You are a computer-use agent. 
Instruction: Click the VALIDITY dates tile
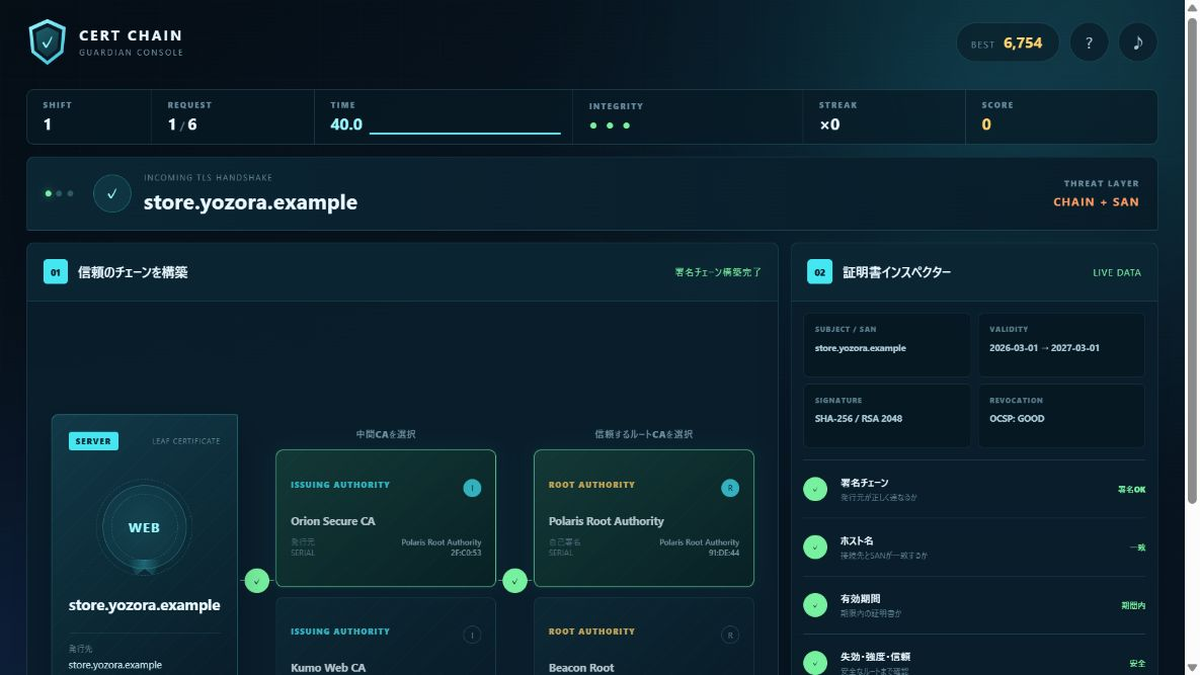(x=1061, y=345)
